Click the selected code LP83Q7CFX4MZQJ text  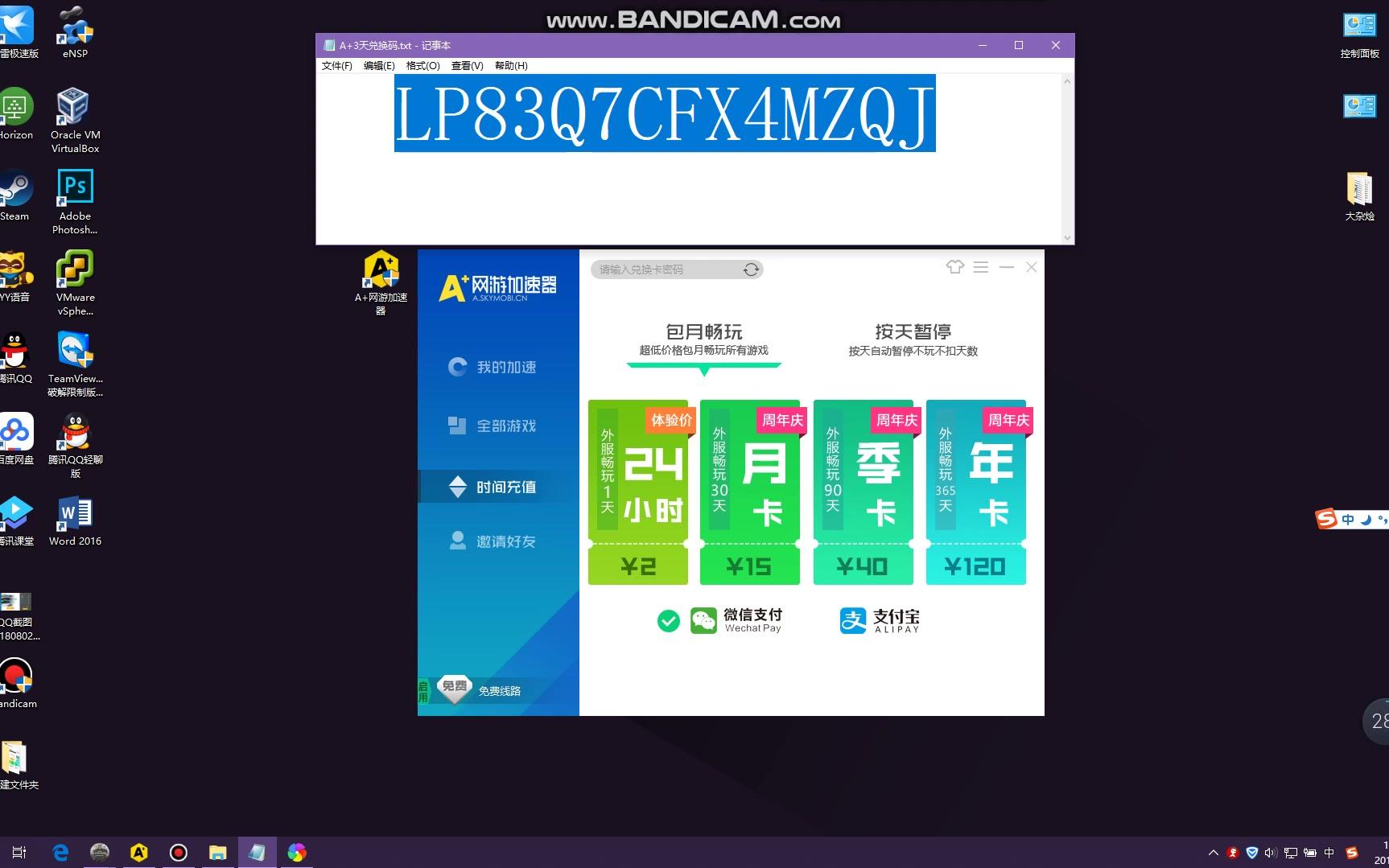pos(665,113)
